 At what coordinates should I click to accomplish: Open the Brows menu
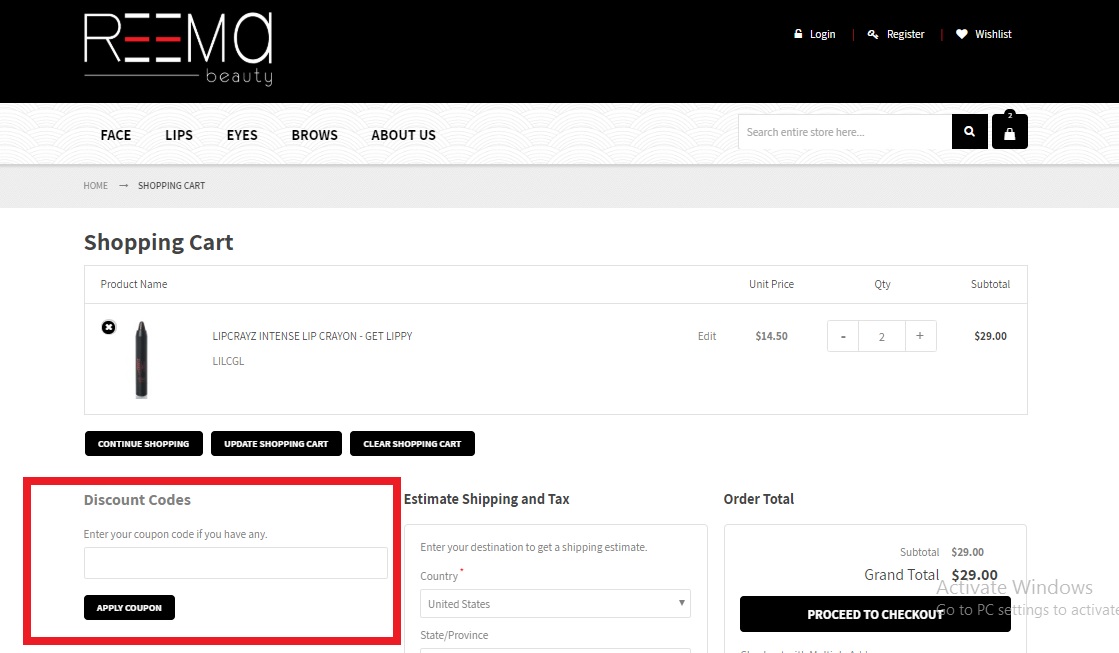tap(315, 135)
